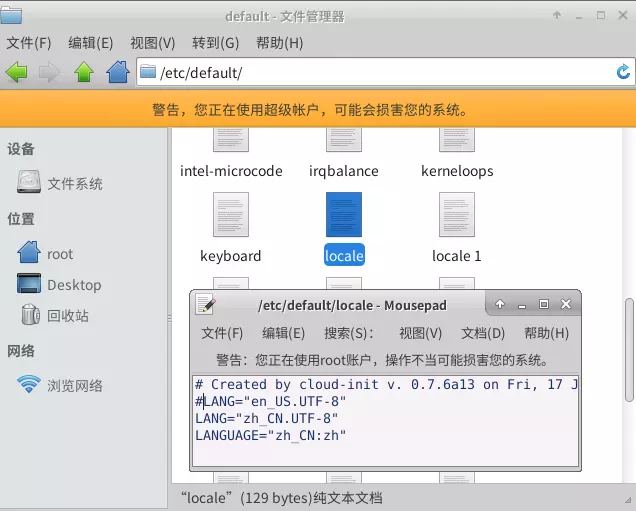Viewport: 636px width, 511px height.
Task: Go up to parent folder arrow
Action: pos(84,72)
